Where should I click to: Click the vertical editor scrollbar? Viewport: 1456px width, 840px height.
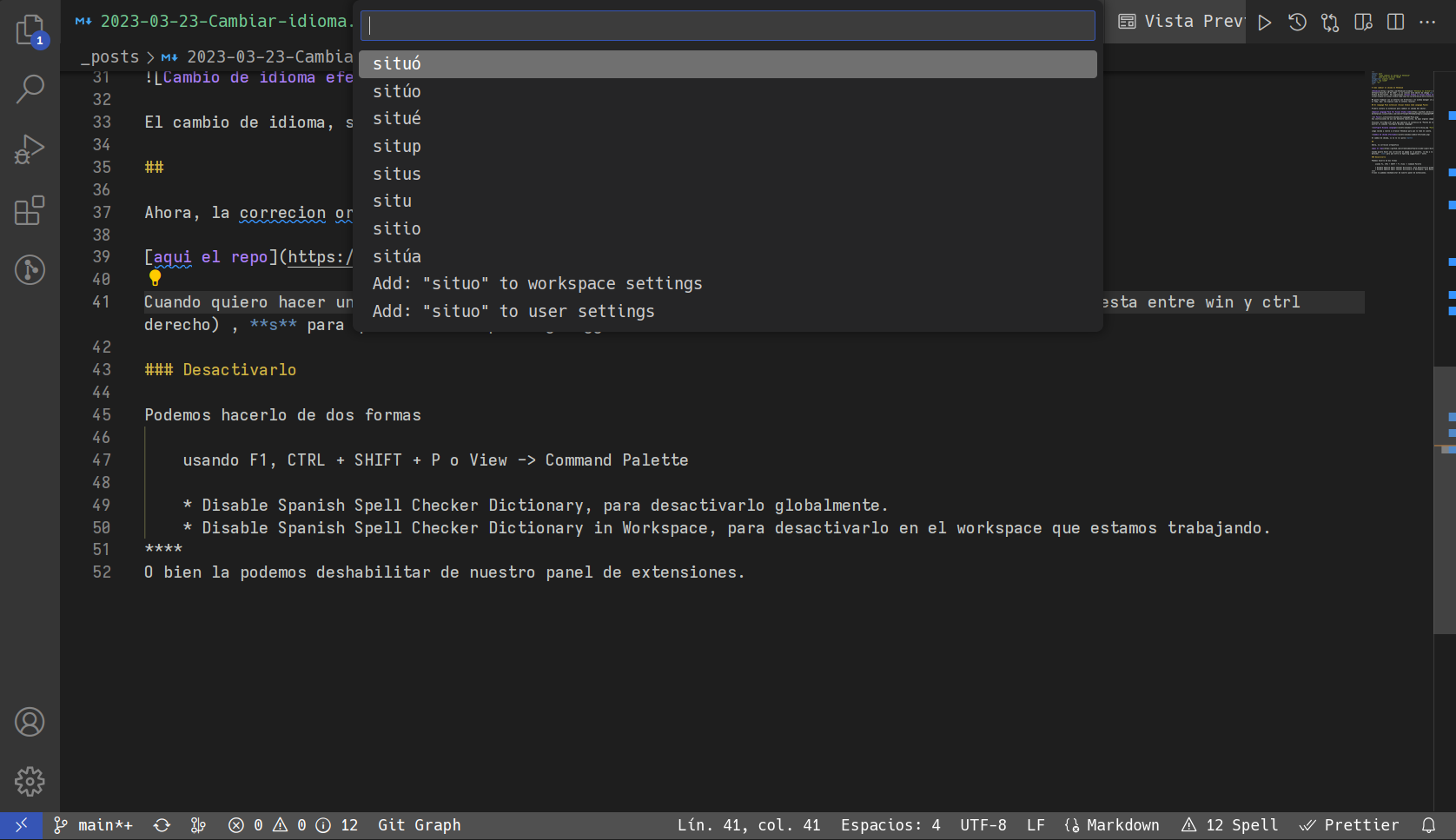pyautogui.click(x=1445, y=499)
